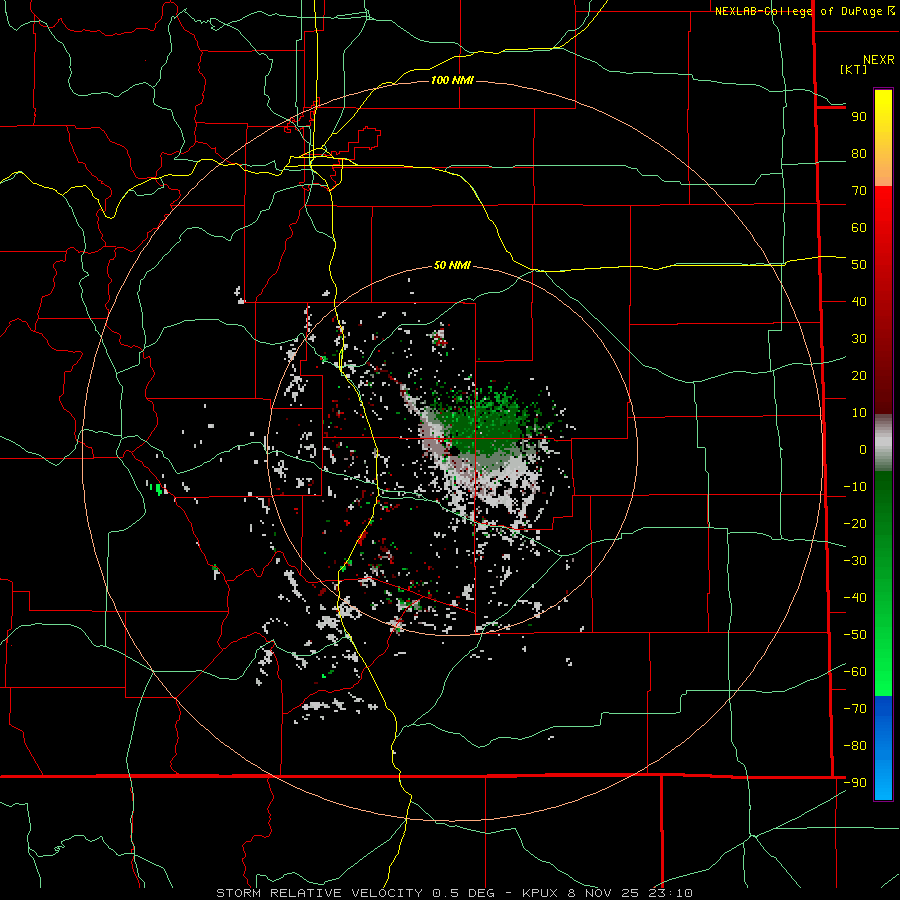The height and width of the screenshot is (900, 900).
Task: Click the 80 value on the color scale
Action: 859,154
